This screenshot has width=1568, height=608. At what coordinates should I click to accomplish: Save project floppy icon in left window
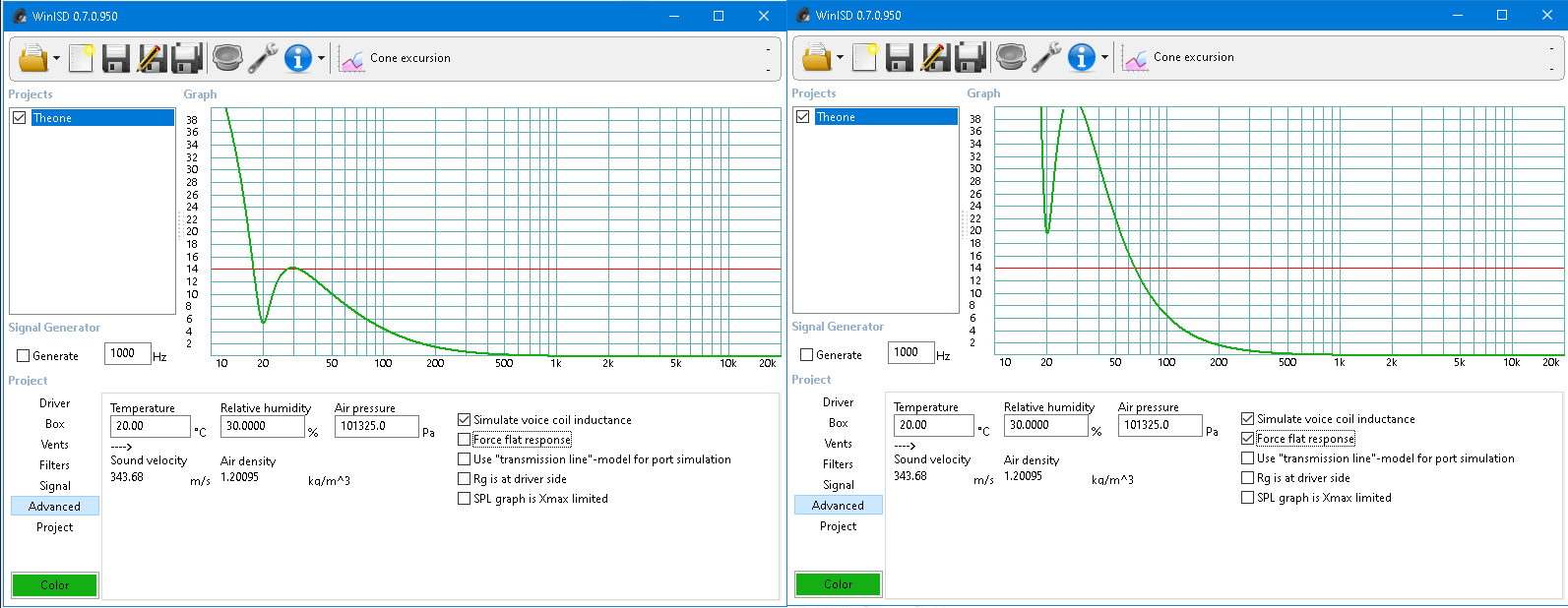tap(116, 58)
